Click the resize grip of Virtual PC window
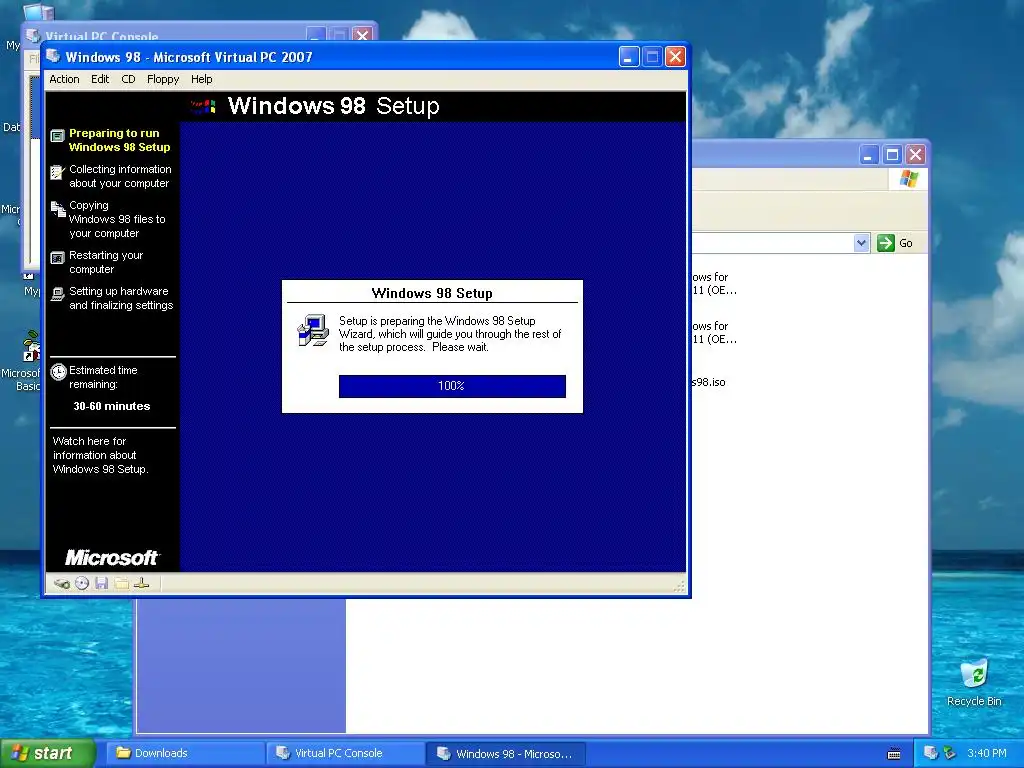Screen dimensions: 1024x768 click(679, 586)
